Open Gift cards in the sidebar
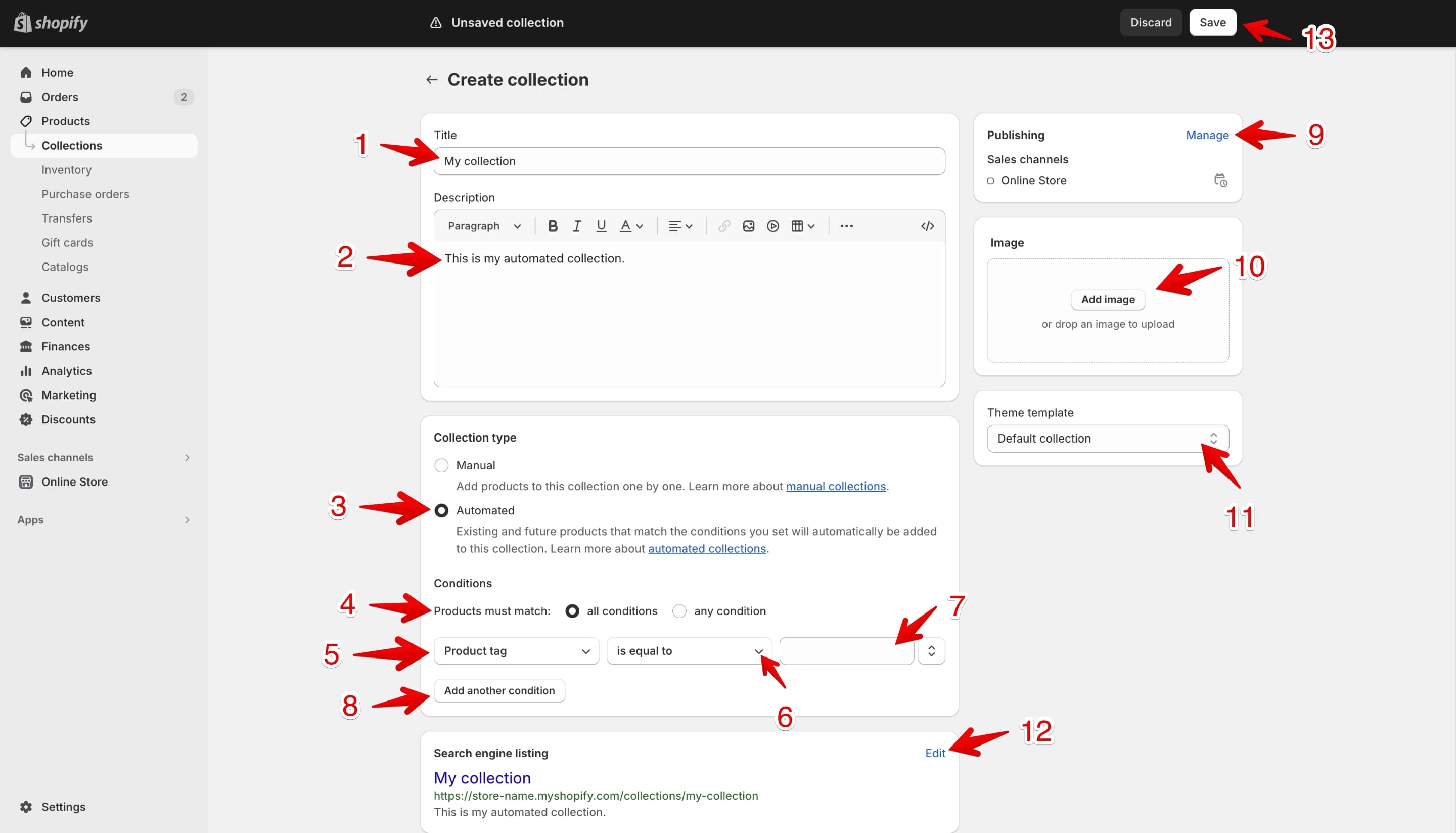Viewport: 1456px width, 833px height. (67, 243)
